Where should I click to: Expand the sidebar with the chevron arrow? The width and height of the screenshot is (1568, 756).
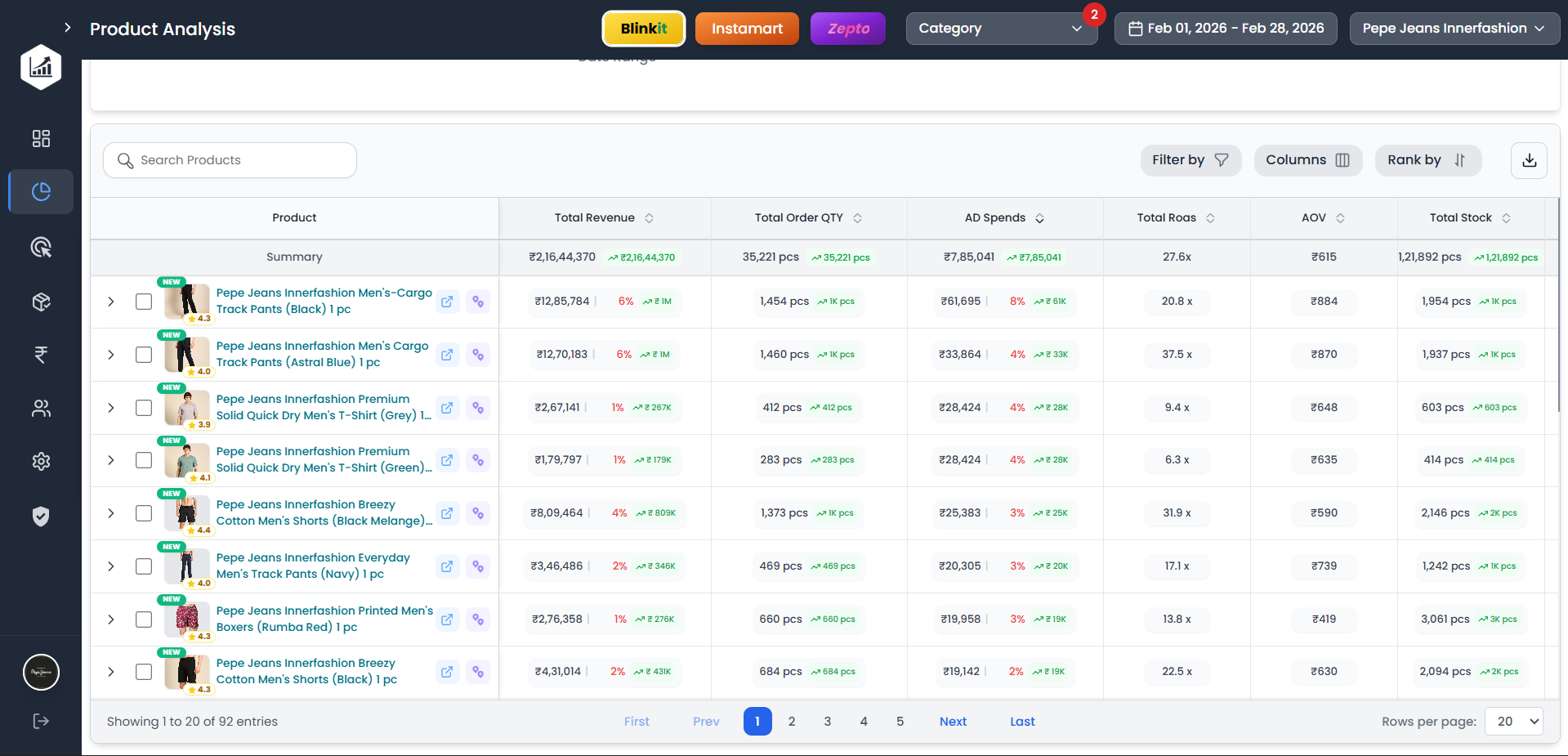point(68,28)
